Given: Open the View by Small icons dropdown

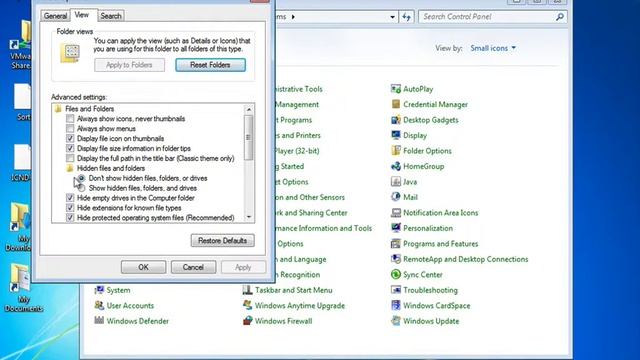Looking at the screenshot, I should click(493, 48).
